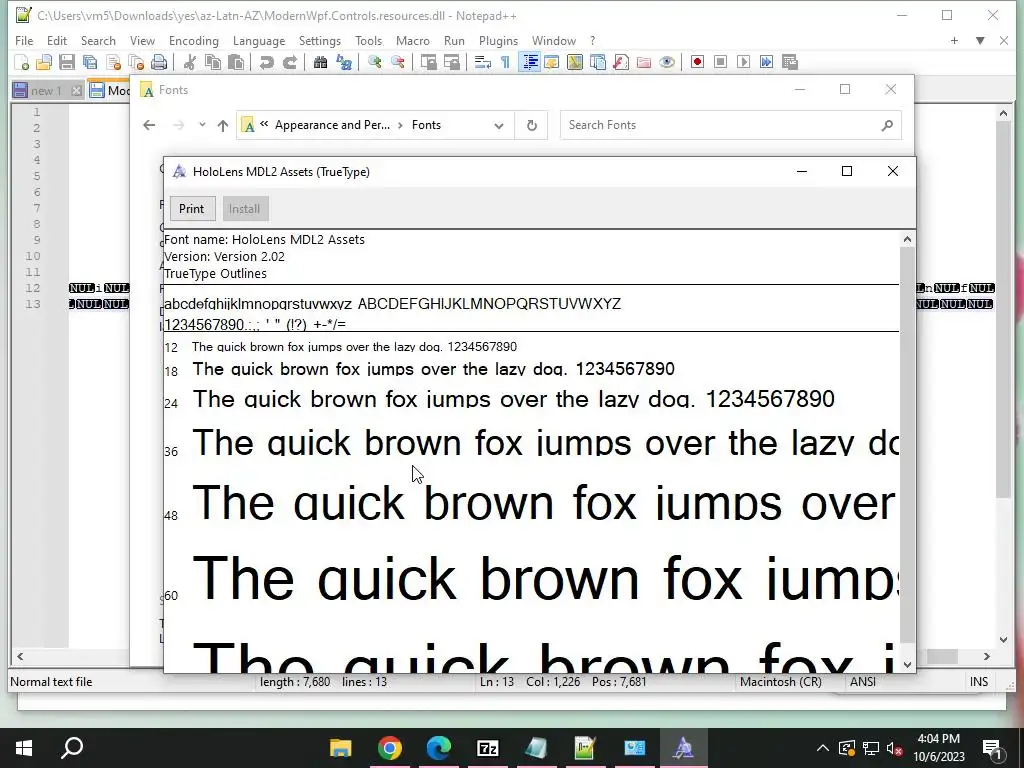Image resolution: width=1024 pixels, height=768 pixels.
Task: Open the Edit menu
Action: click(57, 40)
